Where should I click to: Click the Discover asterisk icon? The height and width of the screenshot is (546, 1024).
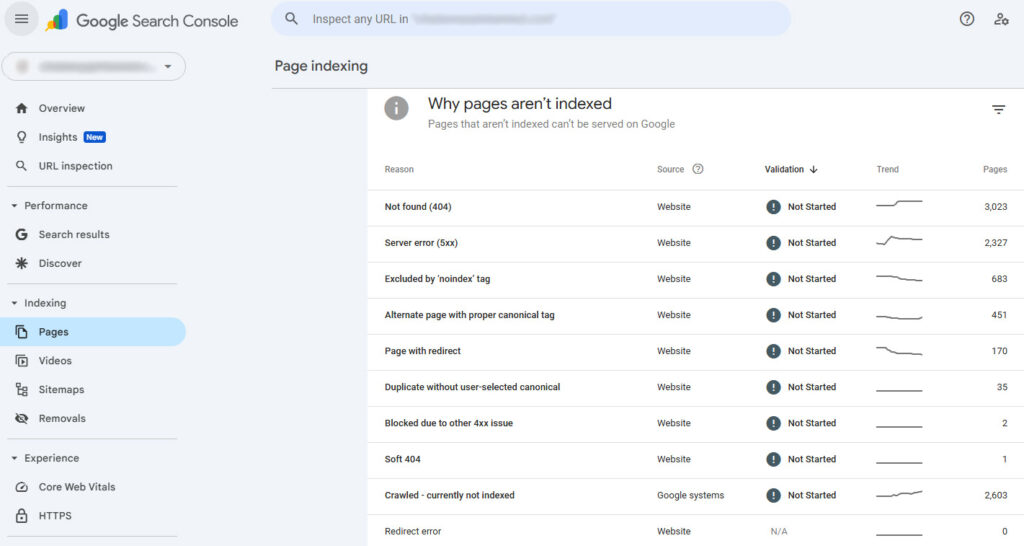pyautogui.click(x=22, y=263)
